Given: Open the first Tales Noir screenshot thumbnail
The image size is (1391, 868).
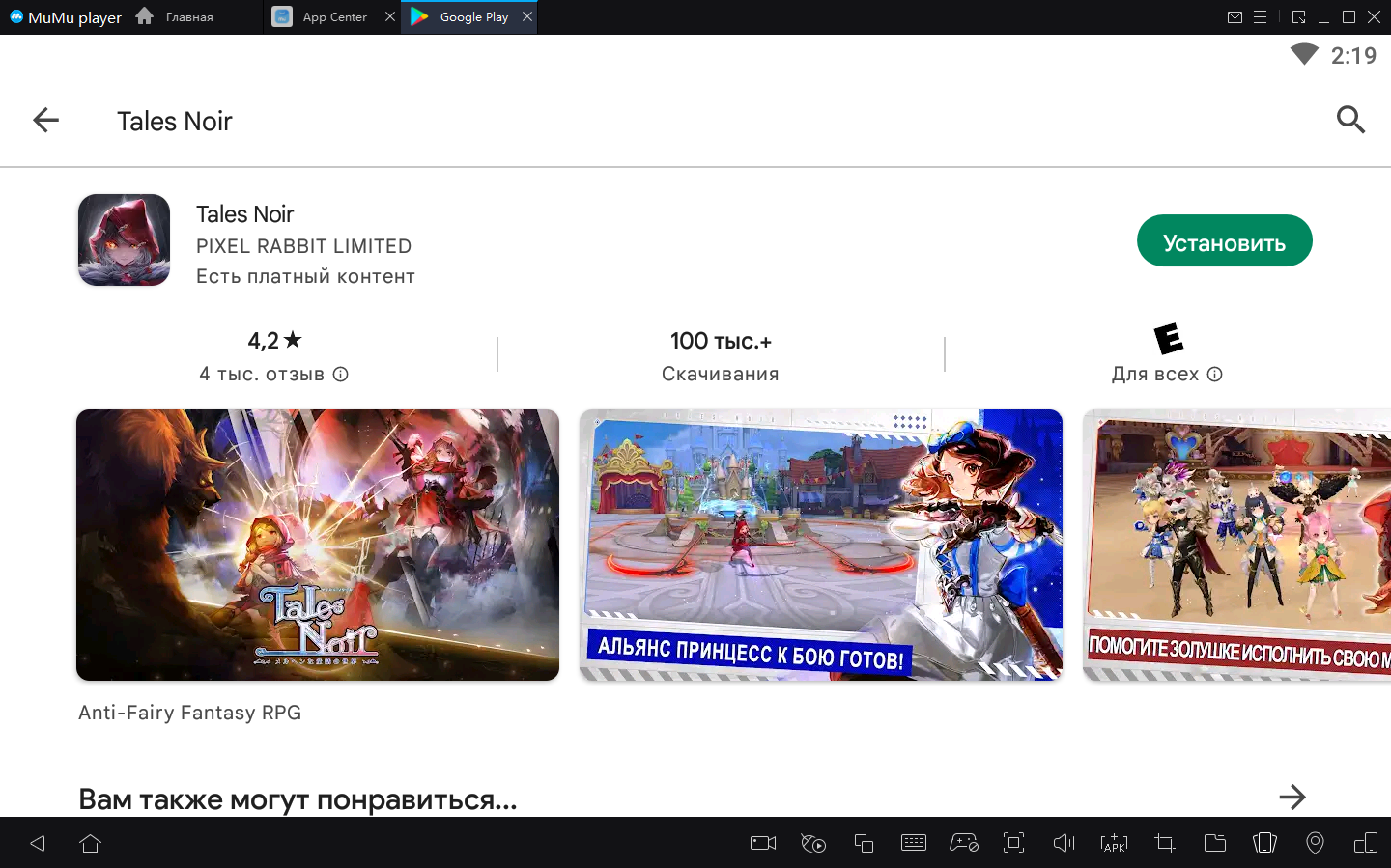Looking at the screenshot, I should point(318,545).
